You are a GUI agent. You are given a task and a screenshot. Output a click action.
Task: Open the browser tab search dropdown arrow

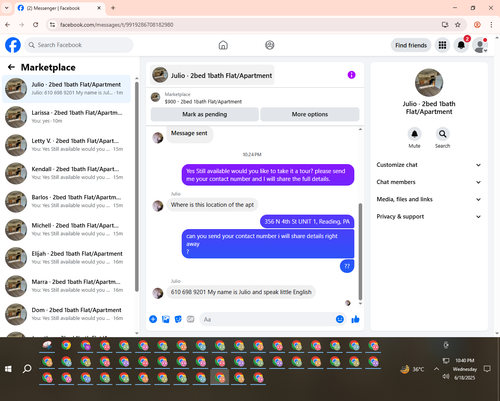pyautogui.click(x=6, y=8)
